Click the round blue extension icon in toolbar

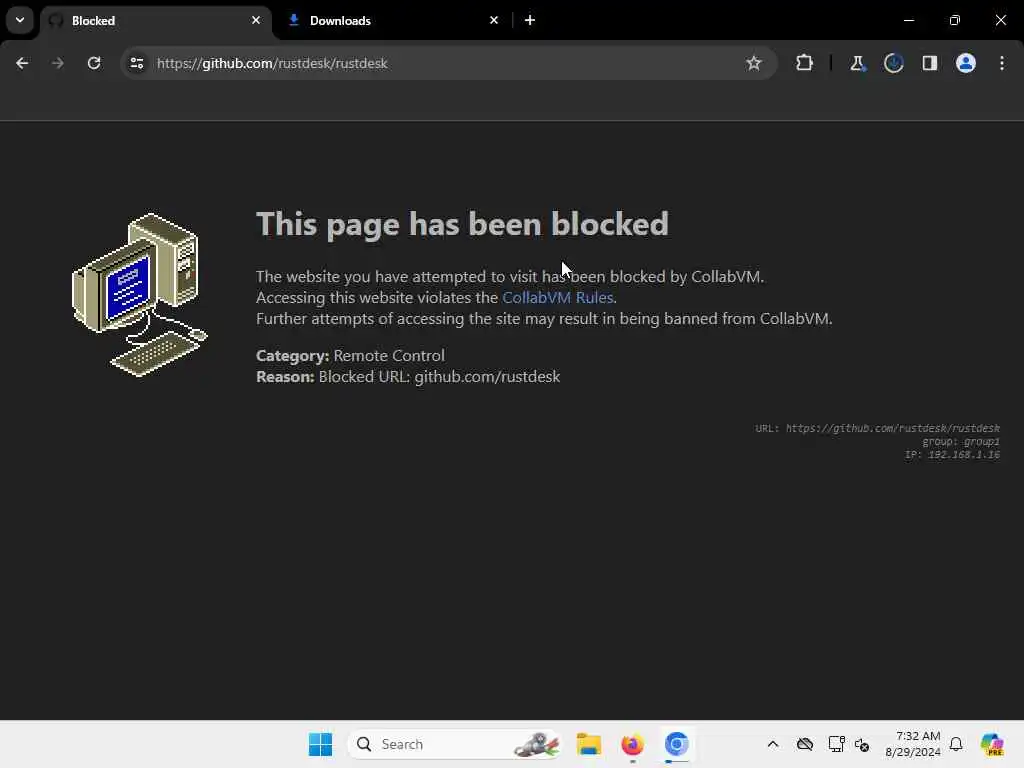(893, 63)
